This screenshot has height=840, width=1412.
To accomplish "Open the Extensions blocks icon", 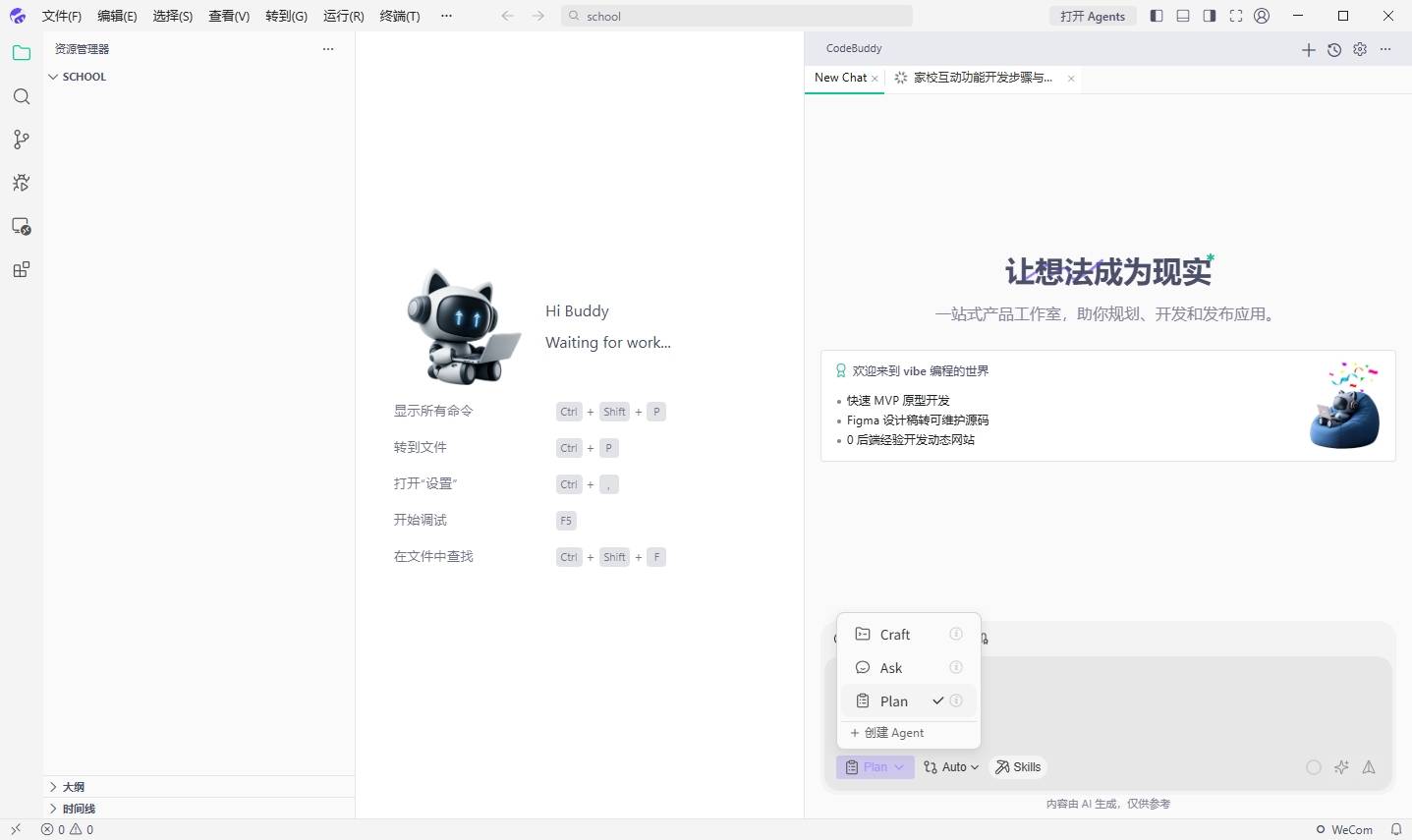I will pyautogui.click(x=22, y=269).
